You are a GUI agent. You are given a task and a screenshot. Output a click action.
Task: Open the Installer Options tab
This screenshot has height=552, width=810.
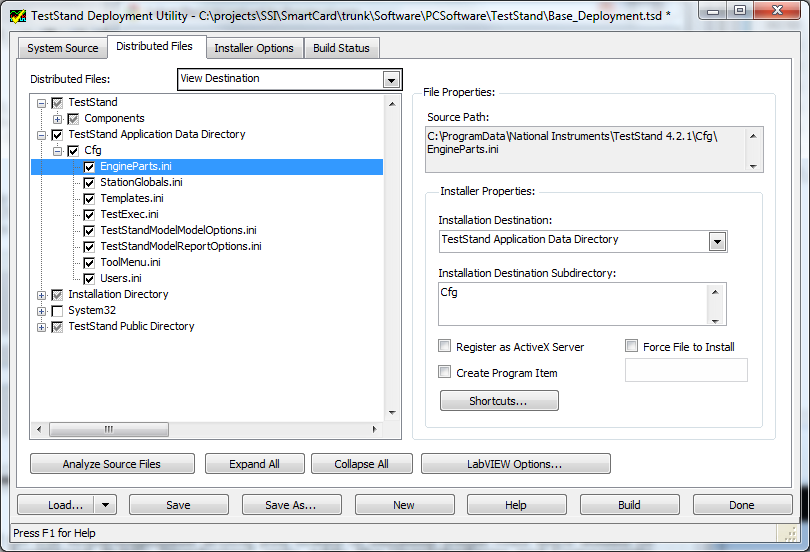[254, 48]
